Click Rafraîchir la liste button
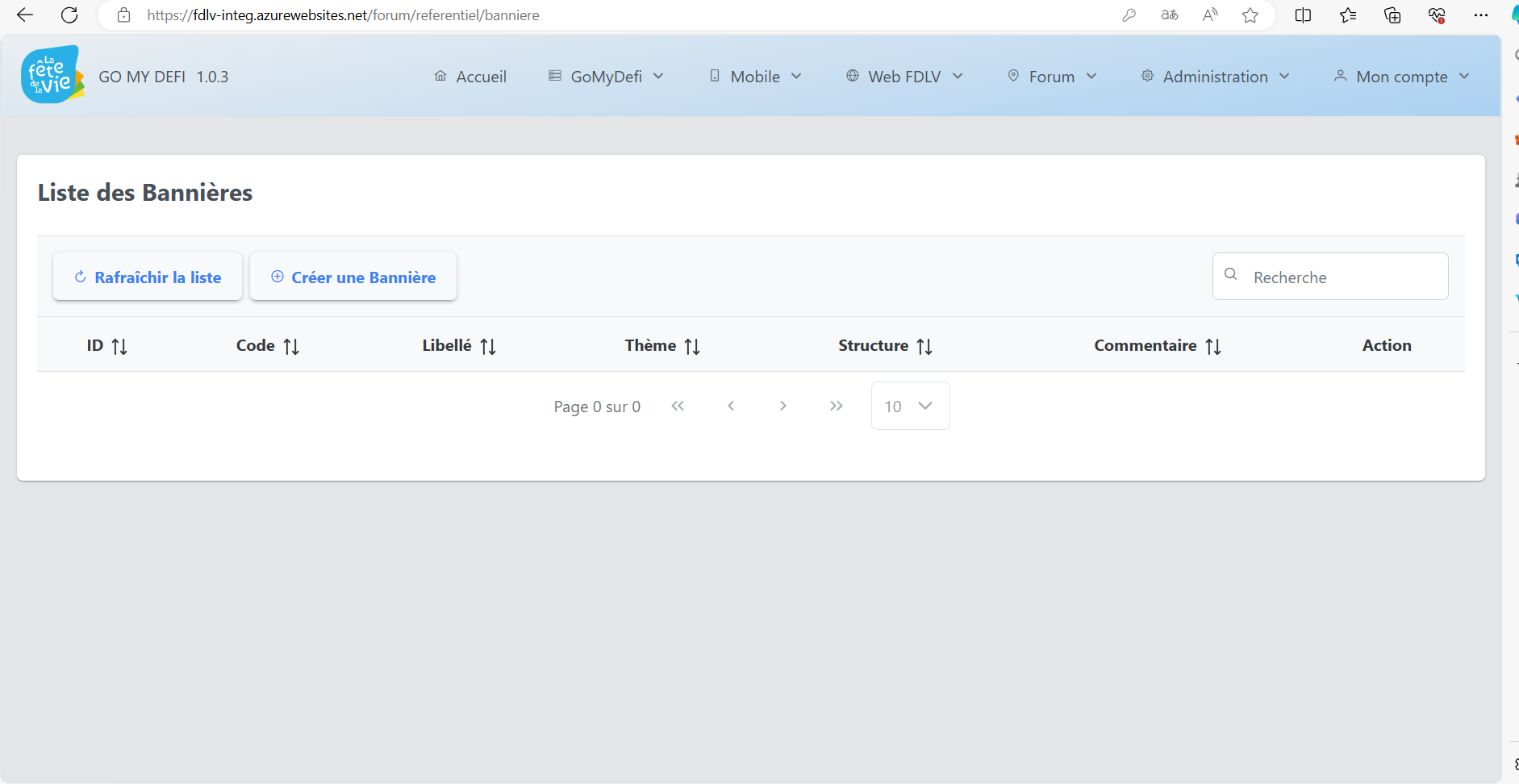The width and height of the screenshot is (1519, 784). click(x=148, y=277)
